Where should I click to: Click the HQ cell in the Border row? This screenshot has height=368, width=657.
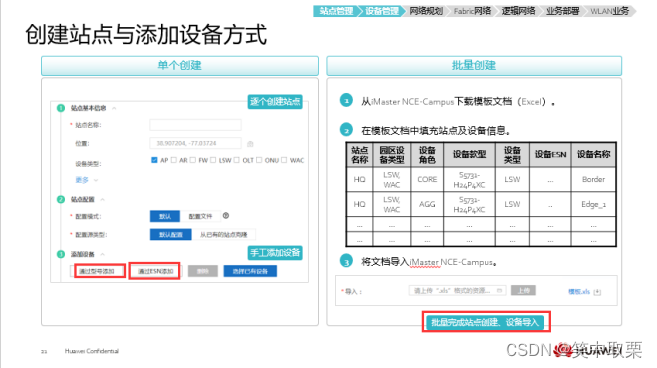point(360,179)
